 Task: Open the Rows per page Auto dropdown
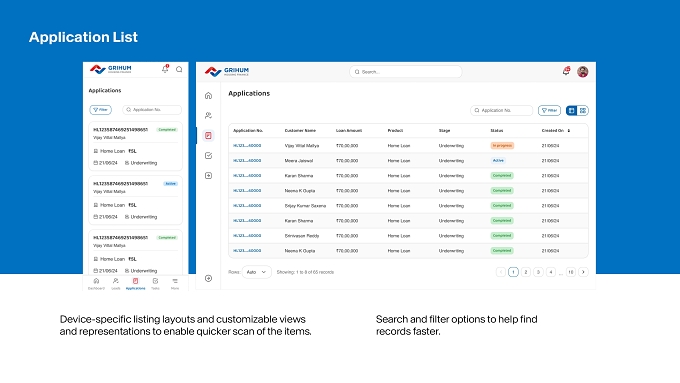(256, 272)
